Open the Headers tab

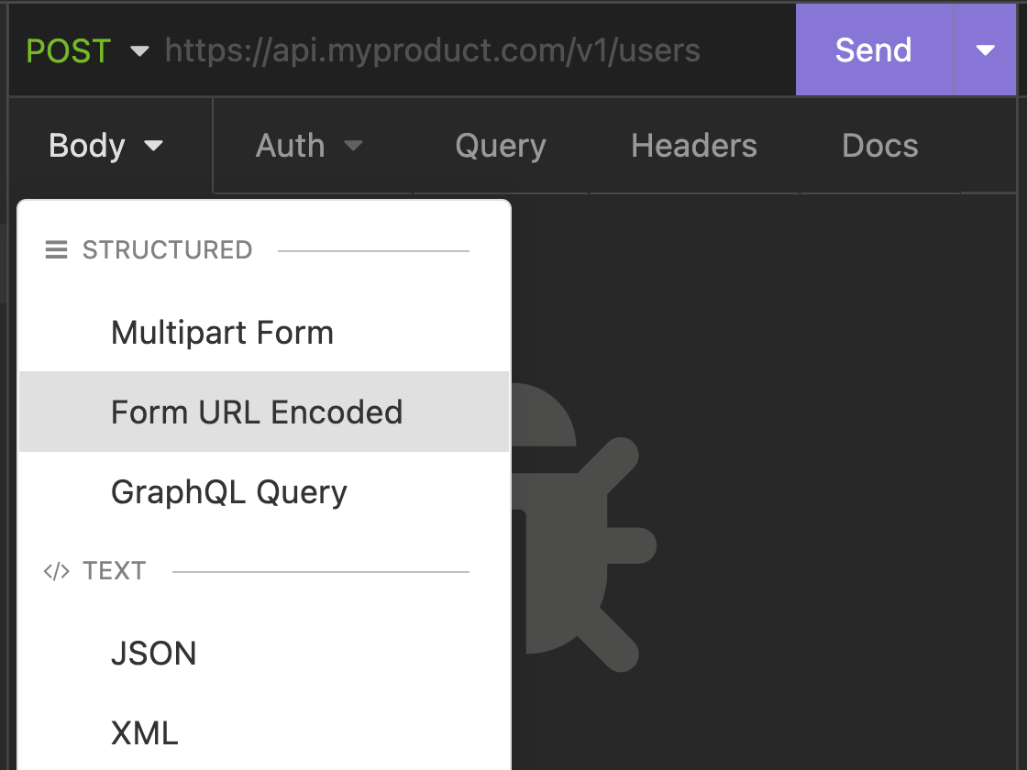tap(694, 146)
